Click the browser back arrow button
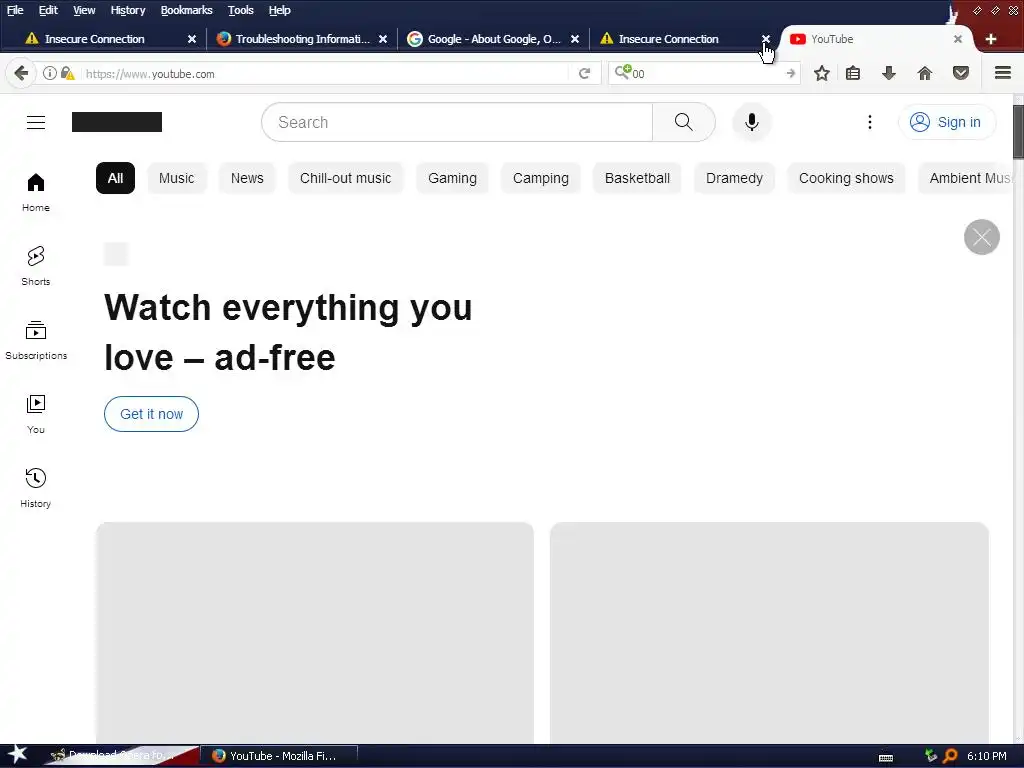 coord(20,73)
